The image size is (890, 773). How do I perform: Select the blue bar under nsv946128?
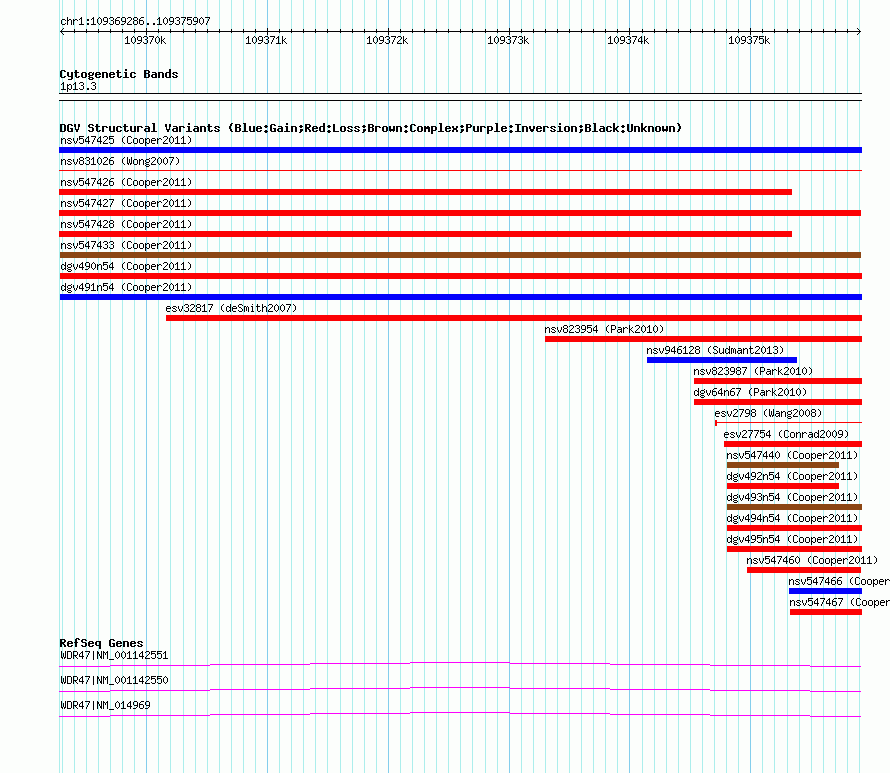tap(721, 360)
